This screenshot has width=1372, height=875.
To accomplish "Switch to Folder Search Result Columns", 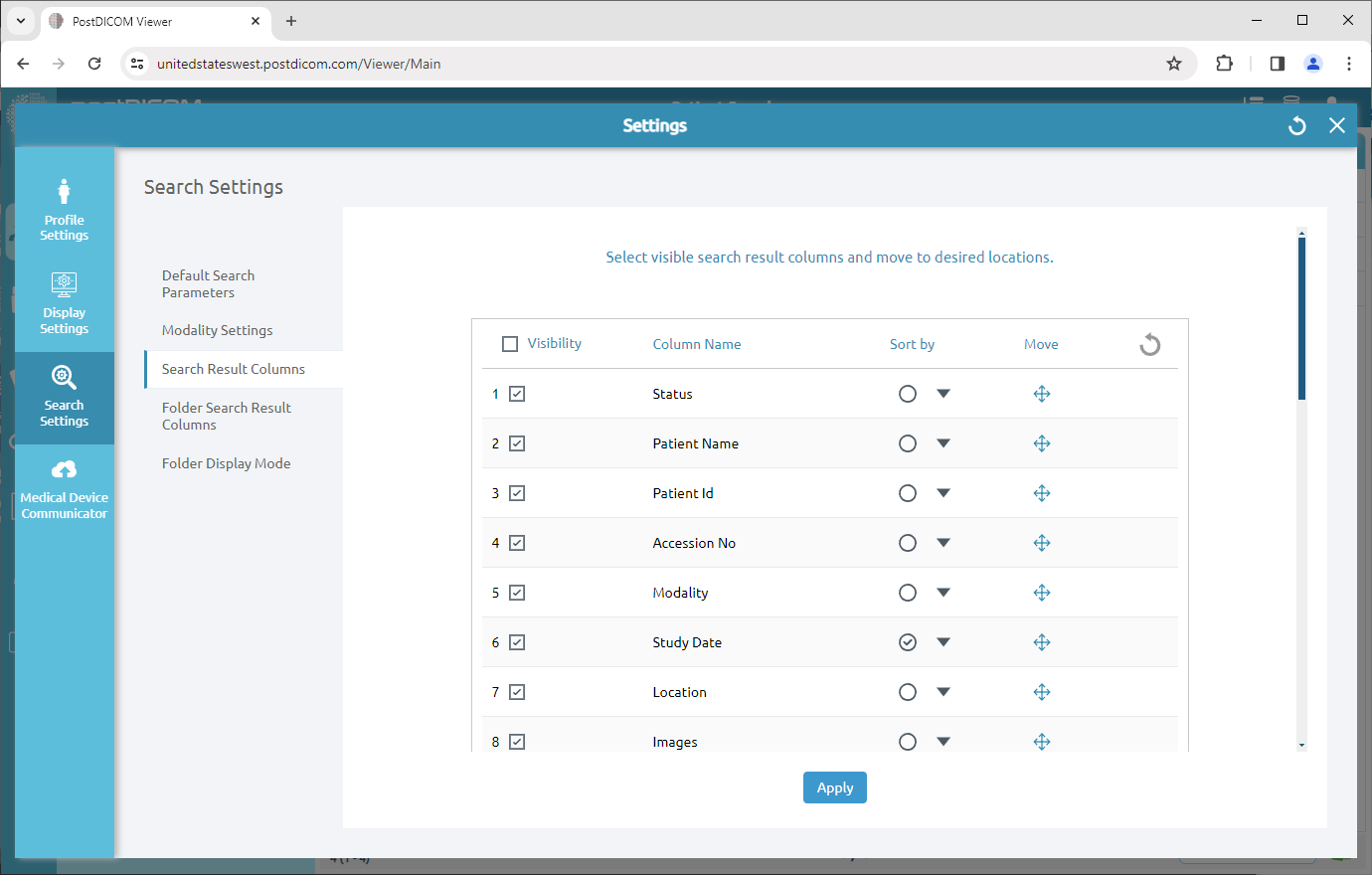I will 226,416.
